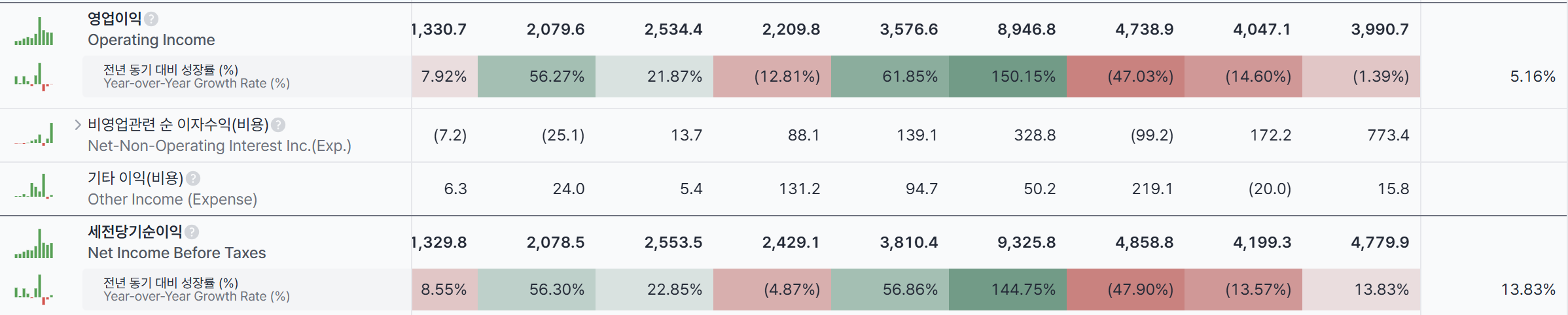1568x315 pixels.
Task: Open the Operating Income mini bar chart
Action: tap(34, 31)
